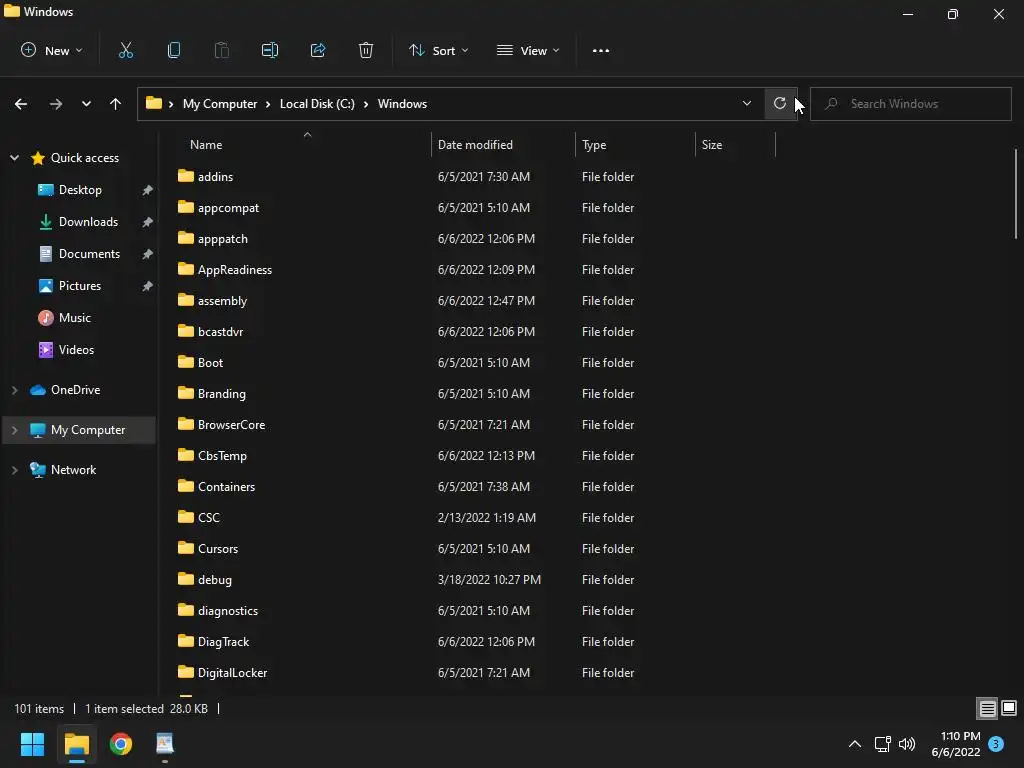Image resolution: width=1024 pixels, height=768 pixels.
Task: Switch to details view layout
Action: pos(987,708)
